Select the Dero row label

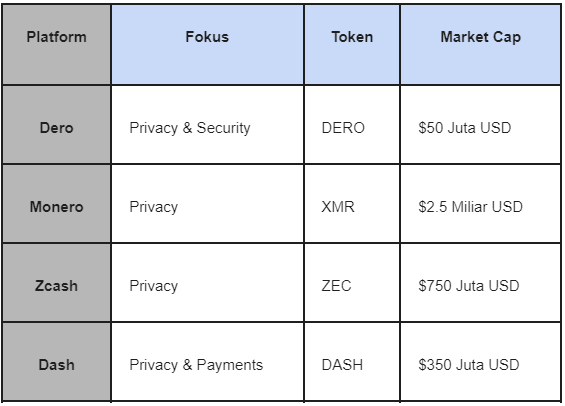coord(57,125)
